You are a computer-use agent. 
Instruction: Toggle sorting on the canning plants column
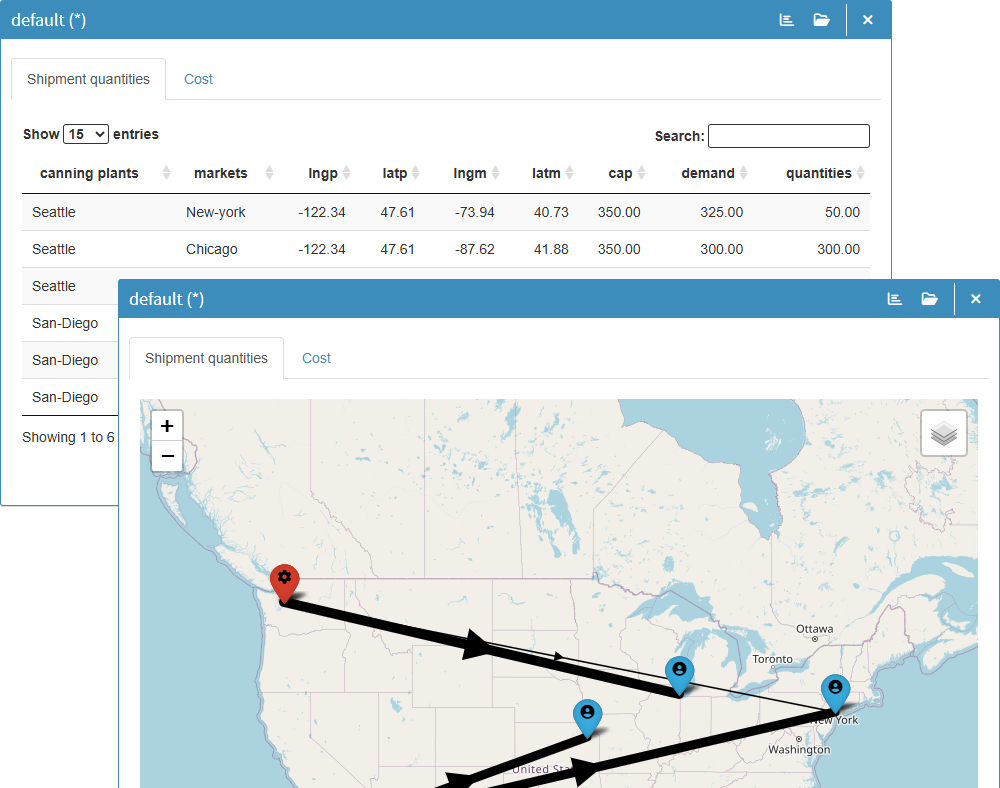tap(89, 172)
